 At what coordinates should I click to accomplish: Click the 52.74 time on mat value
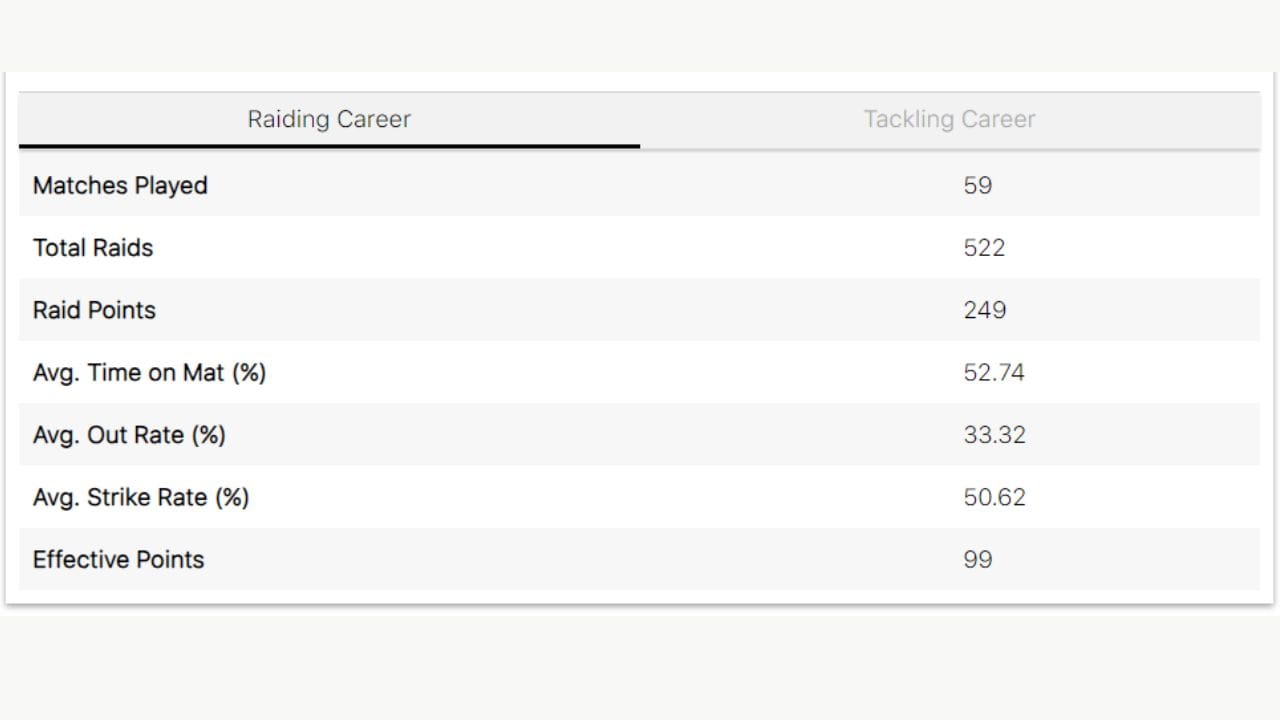coord(994,373)
